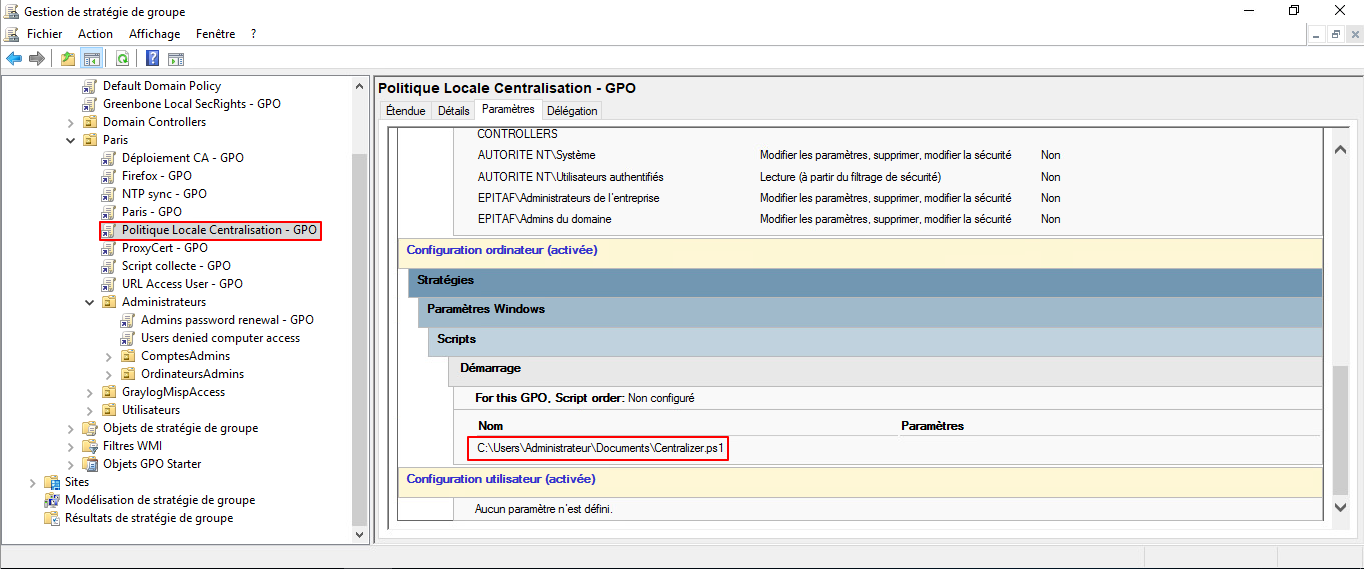Click the Up one level folder icon
The width and height of the screenshot is (1364, 569).
(x=68, y=58)
